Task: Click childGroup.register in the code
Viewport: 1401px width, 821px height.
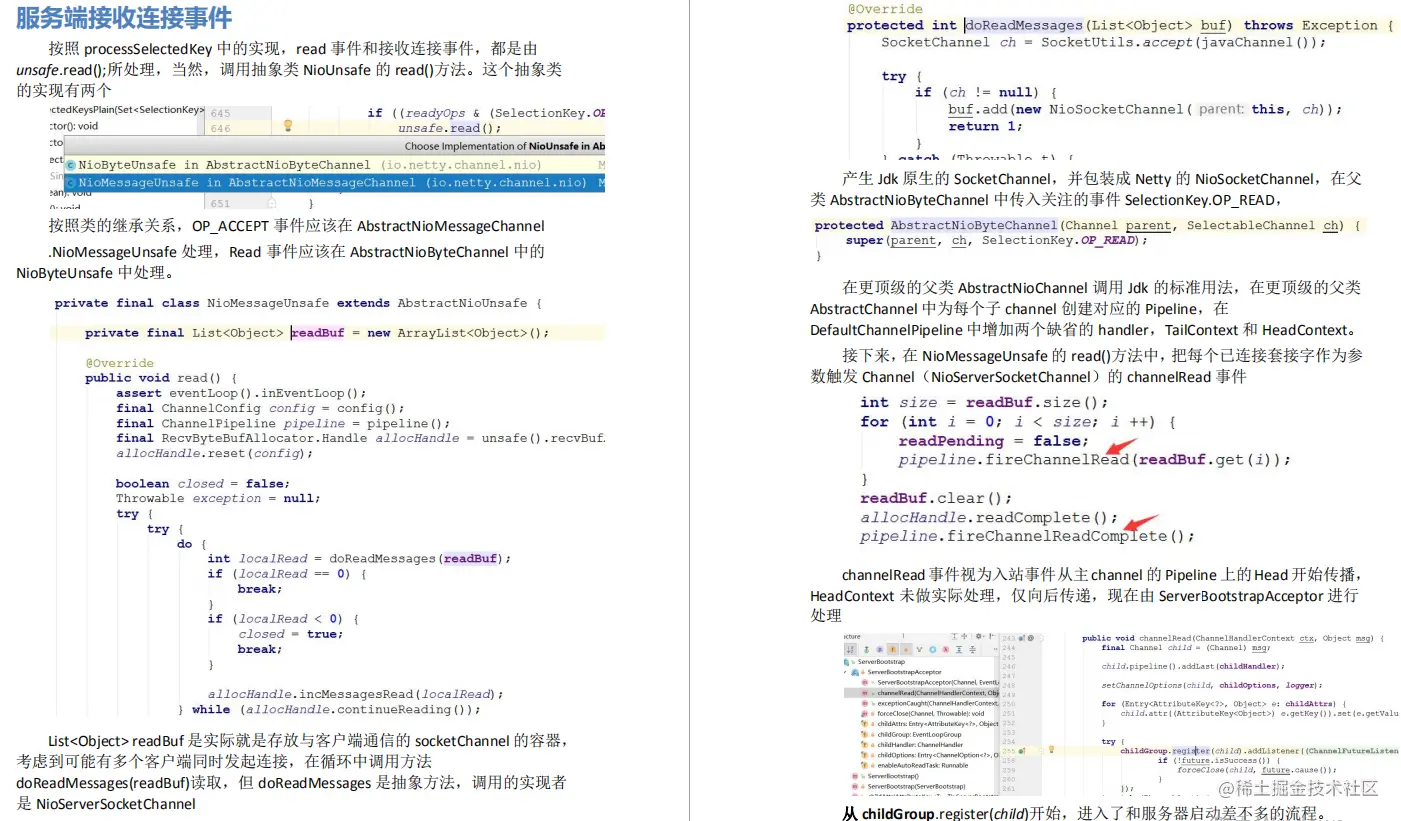Action: (1165, 751)
